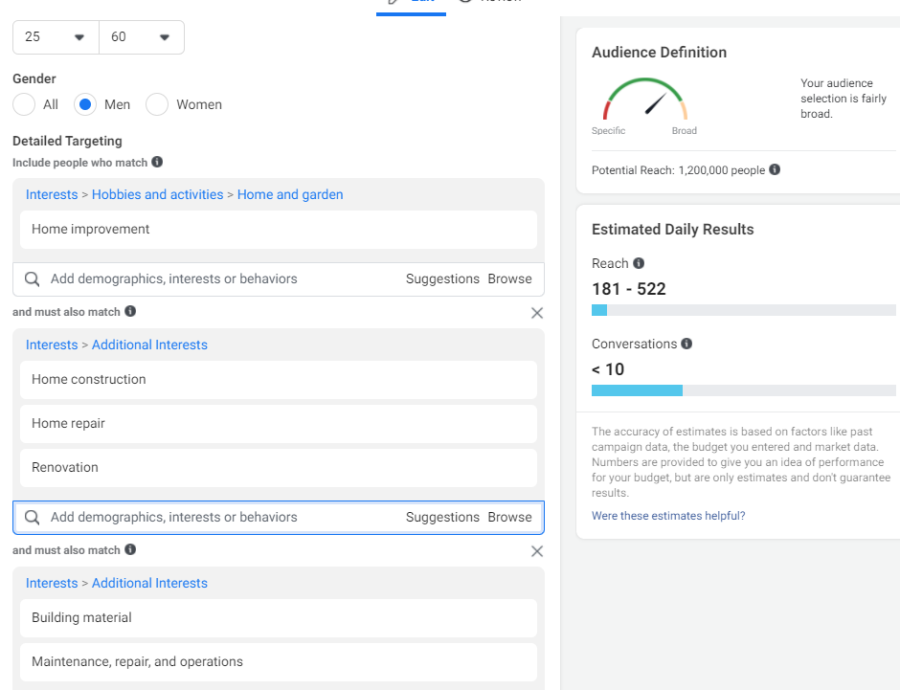Click the second 'Add demographics, interests' input field
The image size is (900, 690).
point(200,517)
